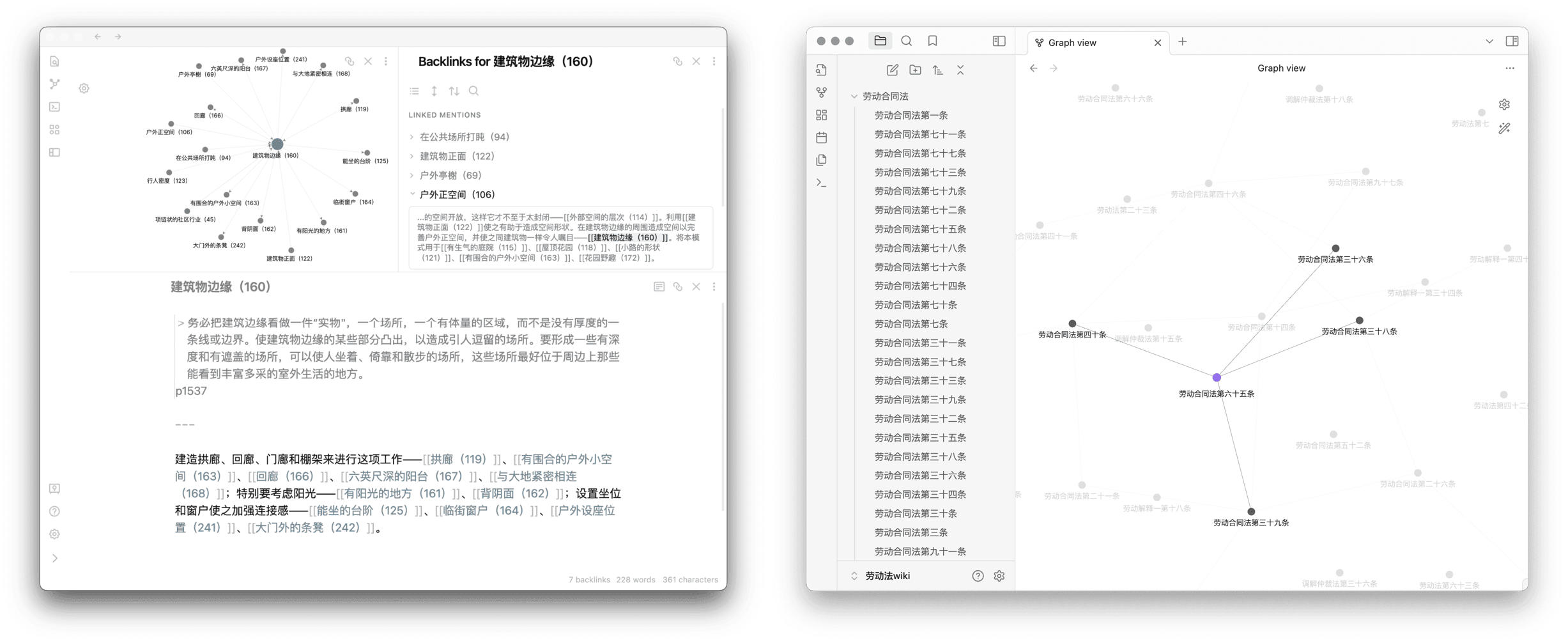
Task: Open settings gear at left window bottom
Action: [55, 534]
